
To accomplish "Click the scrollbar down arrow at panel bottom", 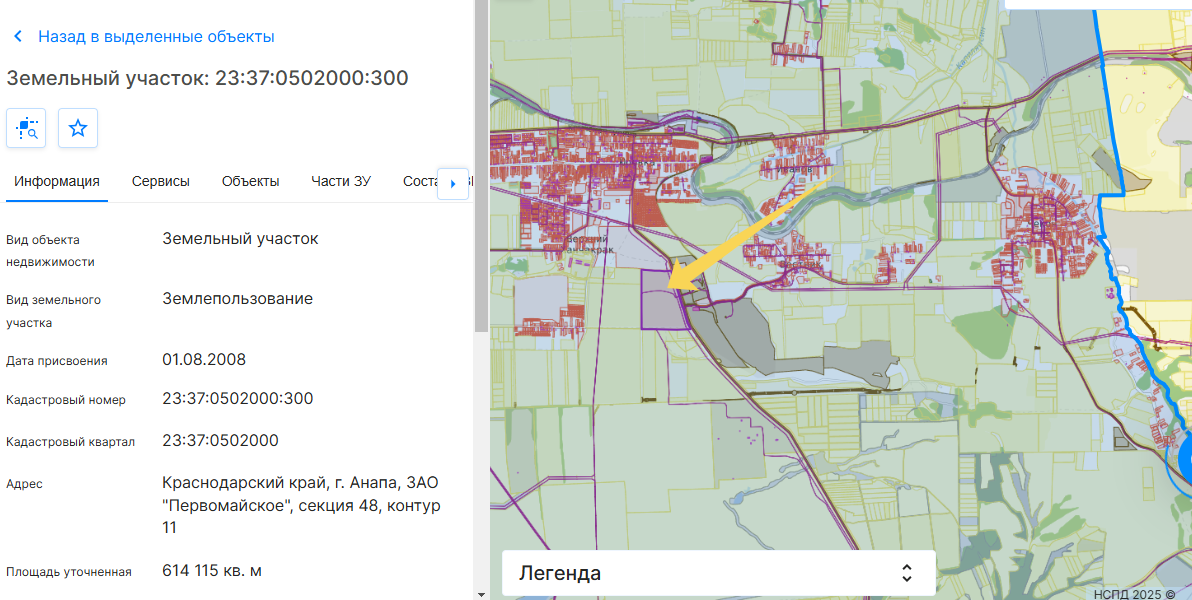I will [481, 593].
